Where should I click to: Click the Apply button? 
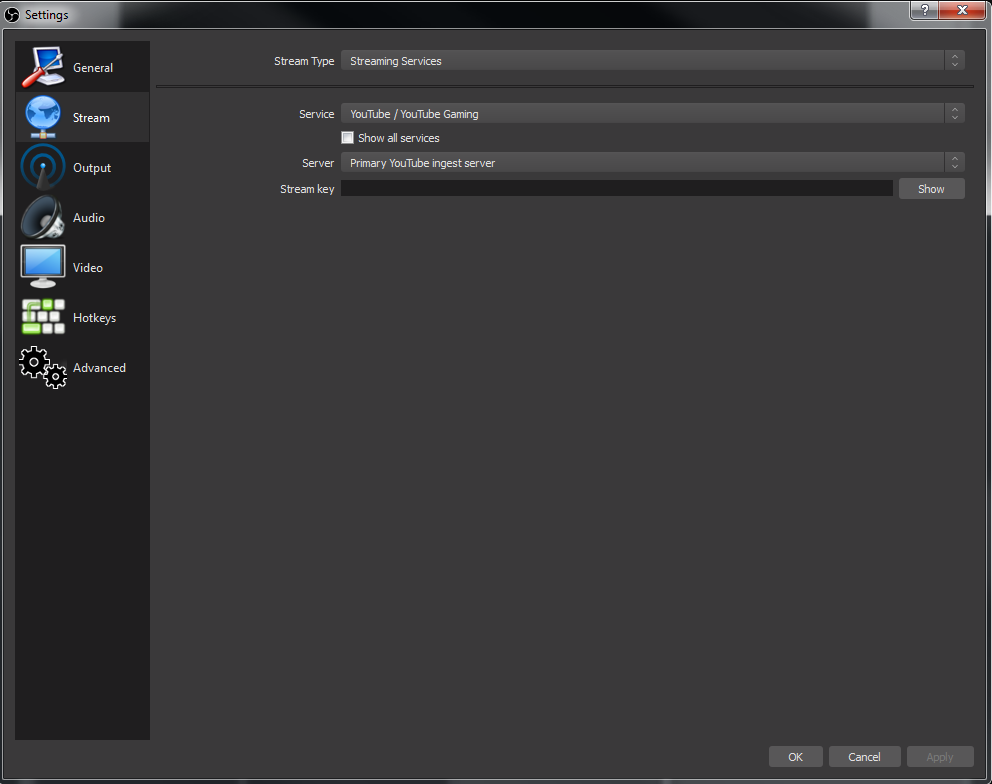tap(939, 757)
